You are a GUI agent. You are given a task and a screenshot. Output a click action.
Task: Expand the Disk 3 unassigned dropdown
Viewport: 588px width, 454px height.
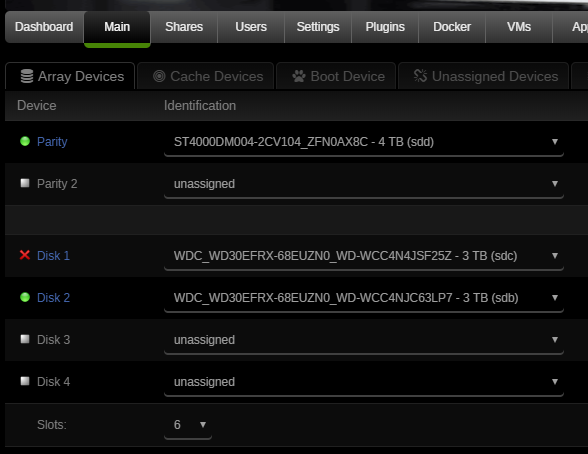(364, 340)
